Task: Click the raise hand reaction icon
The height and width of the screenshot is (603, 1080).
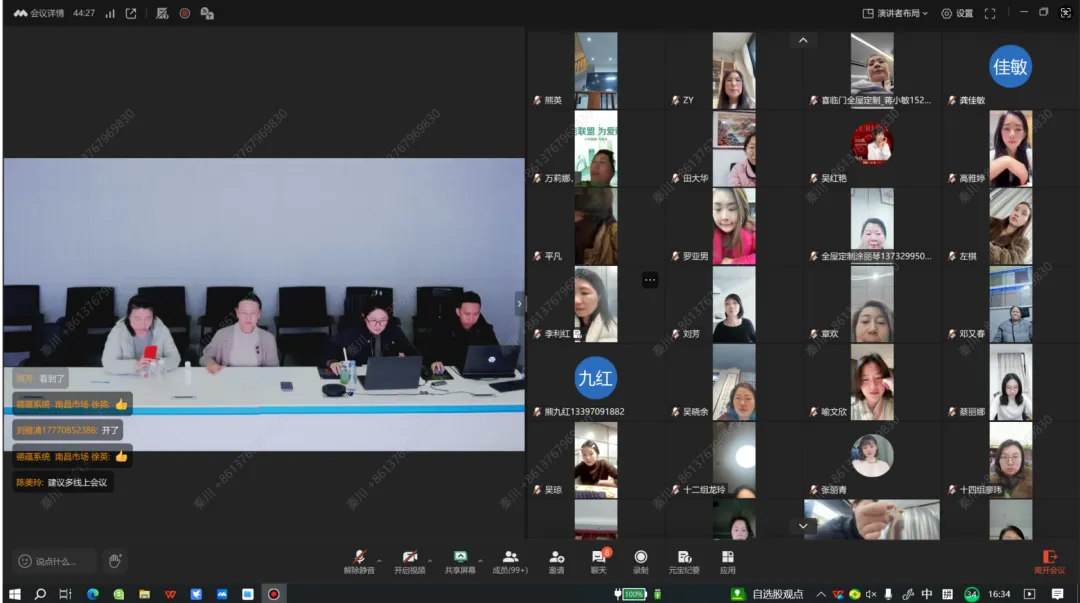Action: pyautogui.click(x=115, y=561)
